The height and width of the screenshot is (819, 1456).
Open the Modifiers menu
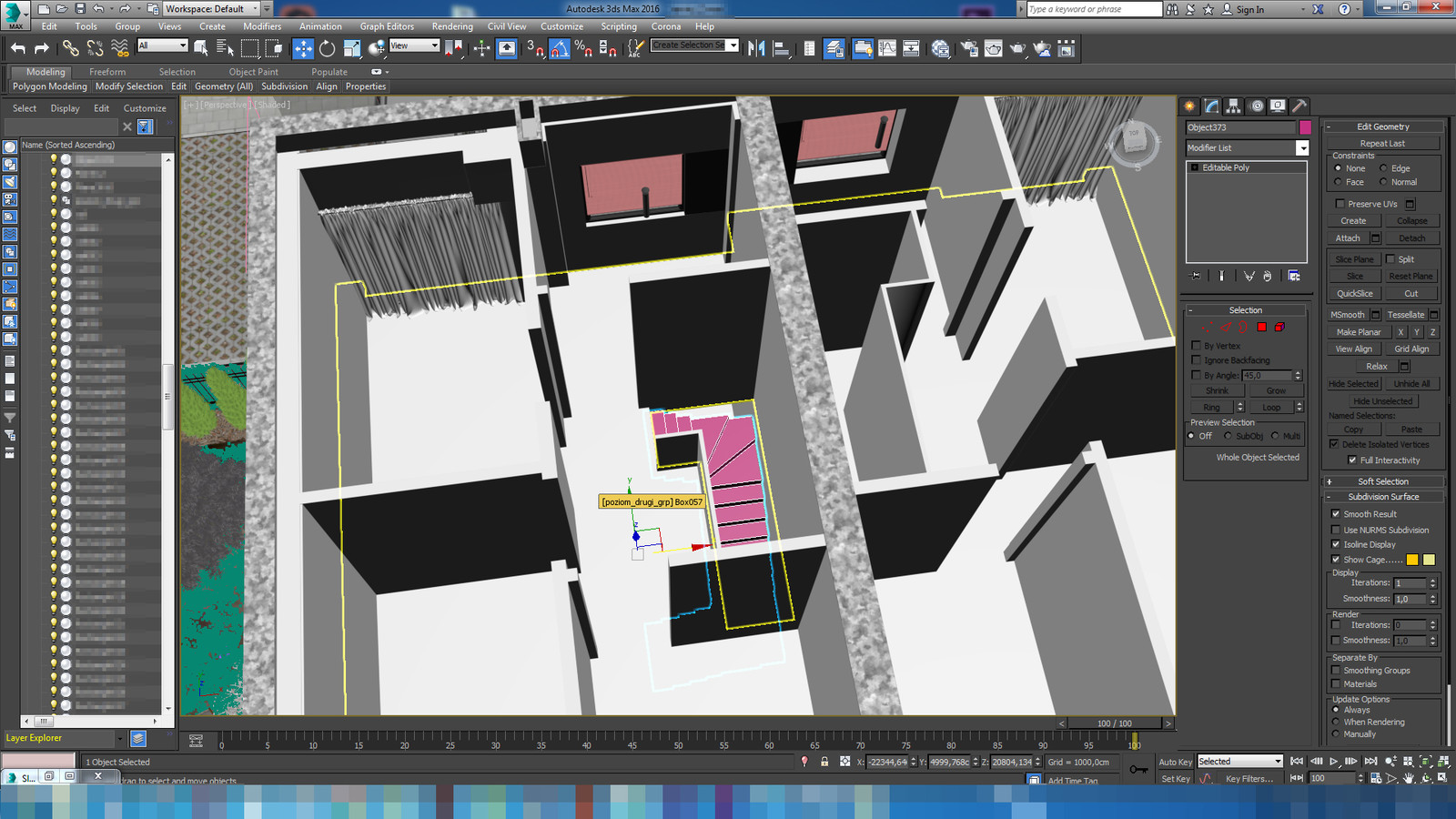(x=262, y=26)
